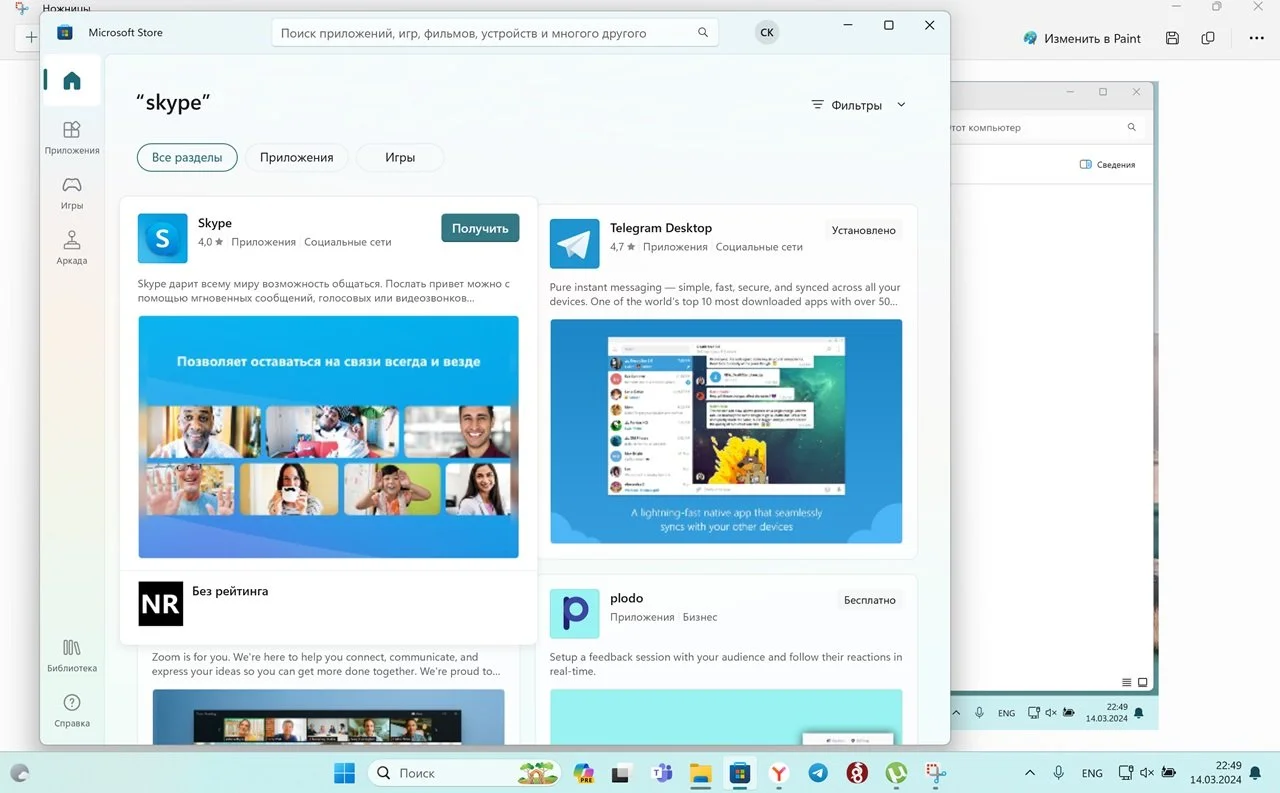
Task: Click the Telegram Desktop 4,7 star rating
Action: tap(622, 247)
